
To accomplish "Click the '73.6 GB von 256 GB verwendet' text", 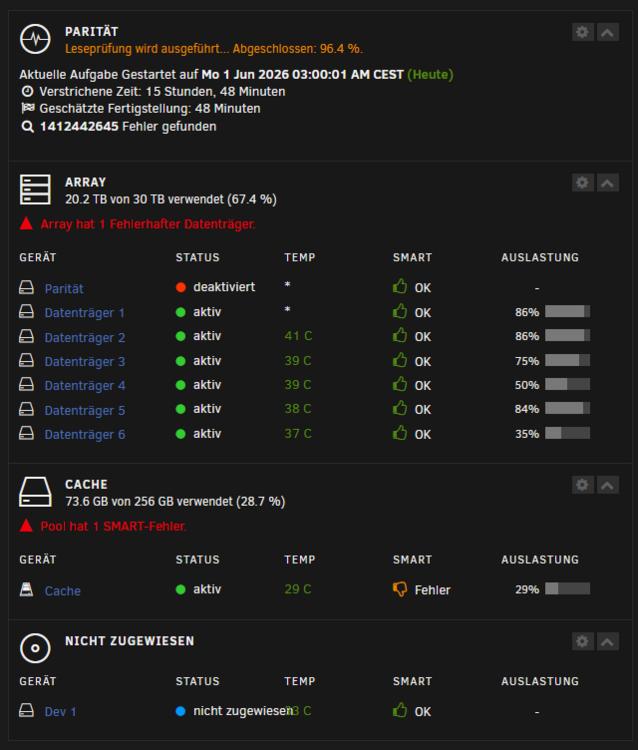I will coord(175,502).
